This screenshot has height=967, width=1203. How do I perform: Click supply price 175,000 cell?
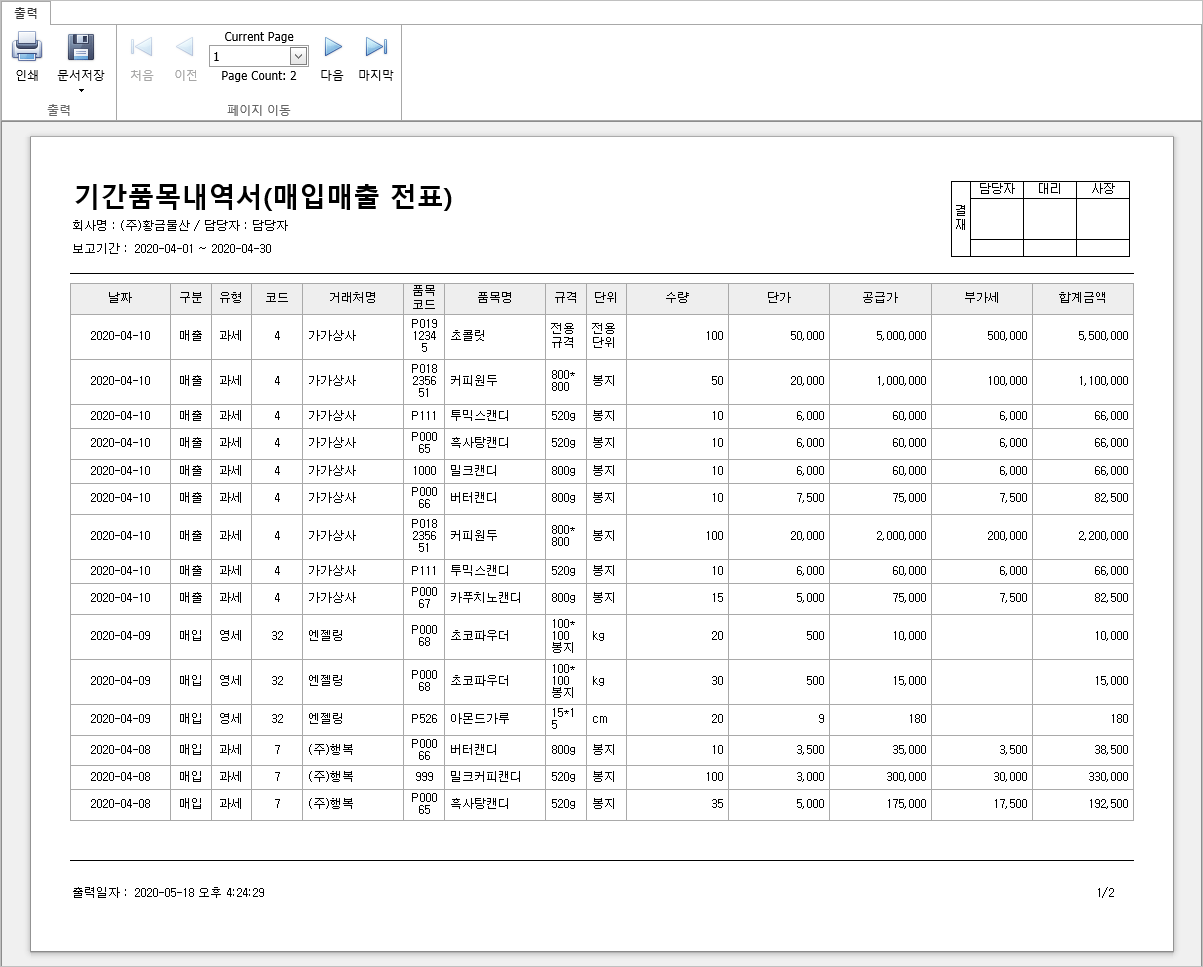click(880, 804)
